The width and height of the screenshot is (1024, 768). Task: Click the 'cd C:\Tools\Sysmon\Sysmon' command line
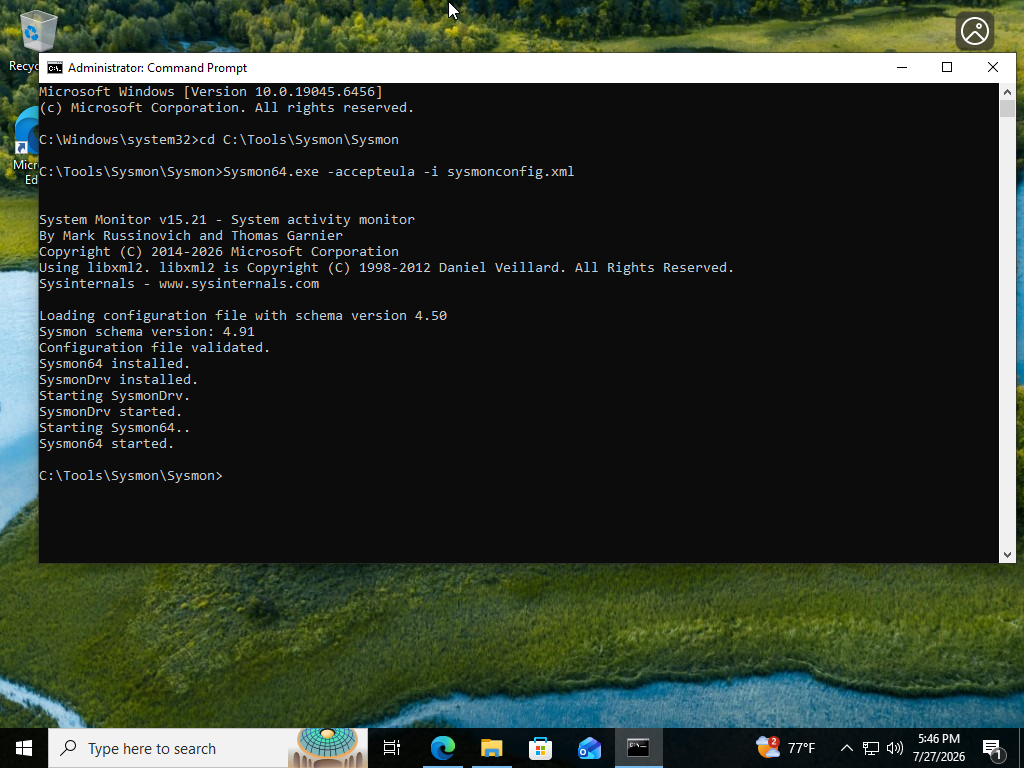point(219,140)
